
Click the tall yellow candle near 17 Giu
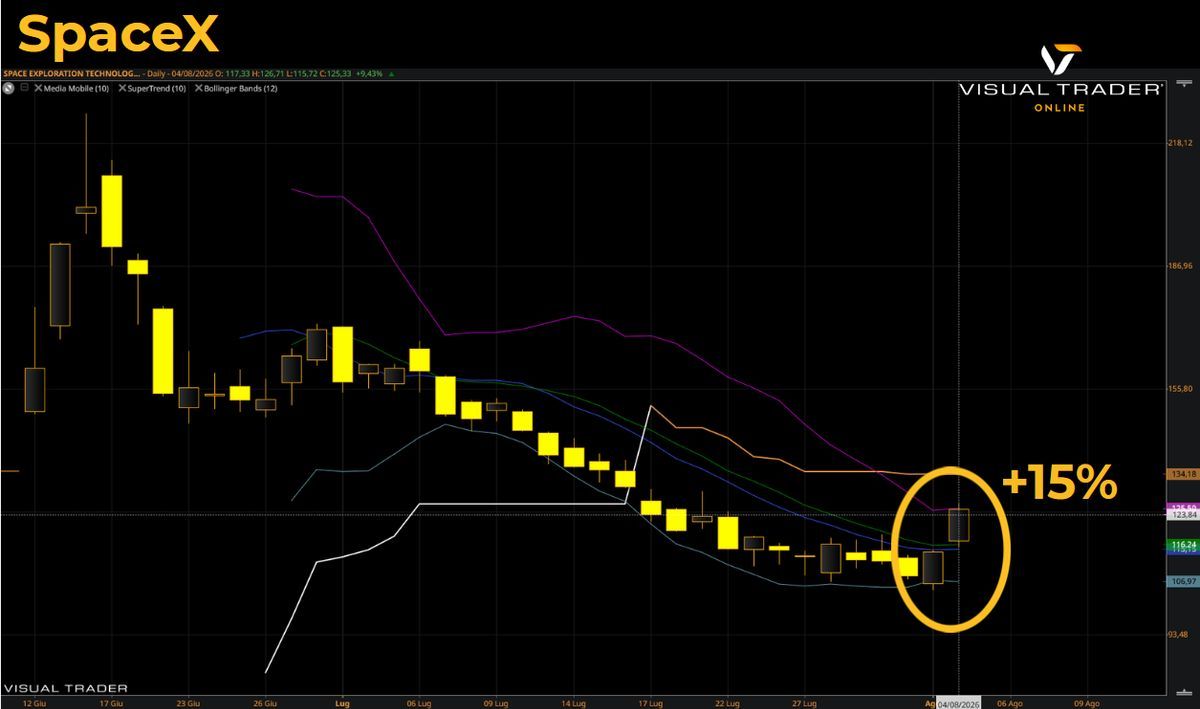[x=111, y=211]
